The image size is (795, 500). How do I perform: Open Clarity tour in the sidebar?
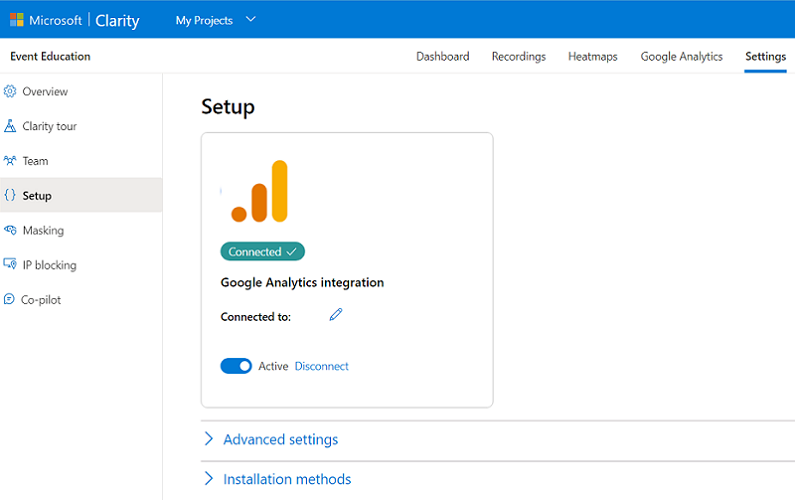point(81,126)
